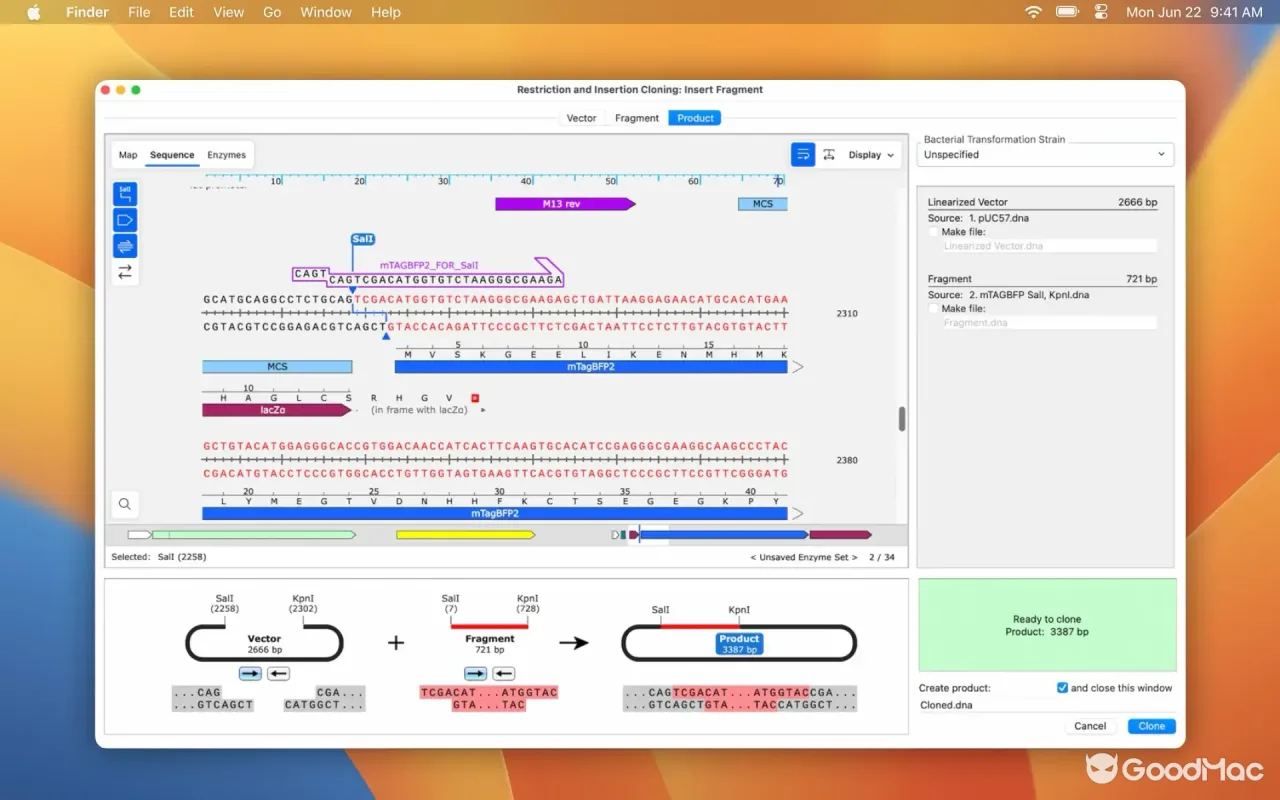This screenshot has height=800, width=1280.
Task: Select the green feature arrow in the minimap
Action: click(254, 535)
